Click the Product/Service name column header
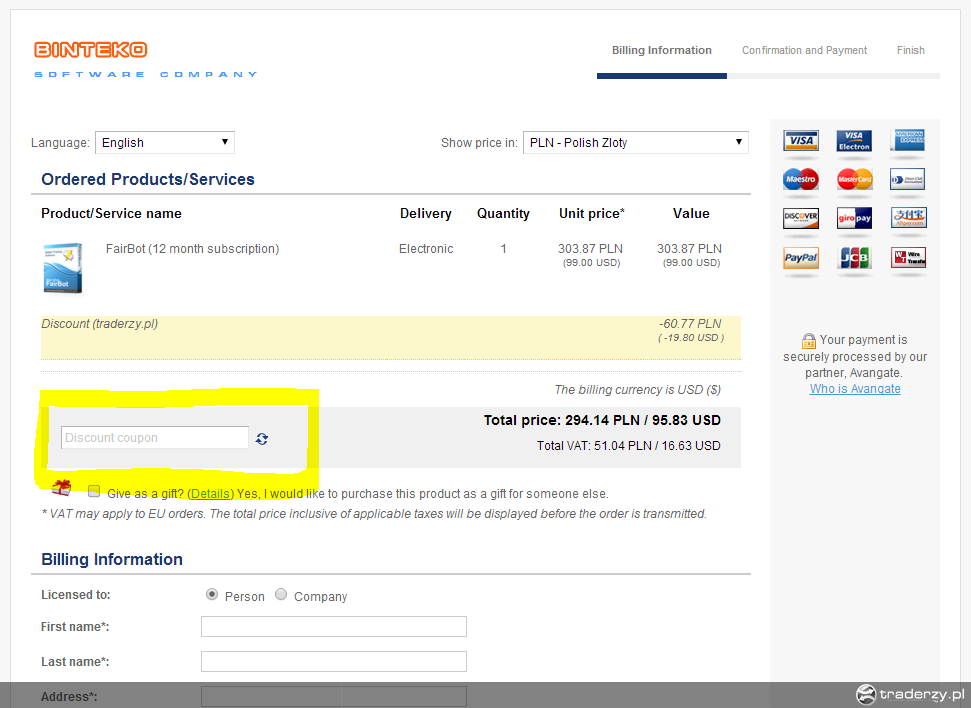 tap(111, 214)
